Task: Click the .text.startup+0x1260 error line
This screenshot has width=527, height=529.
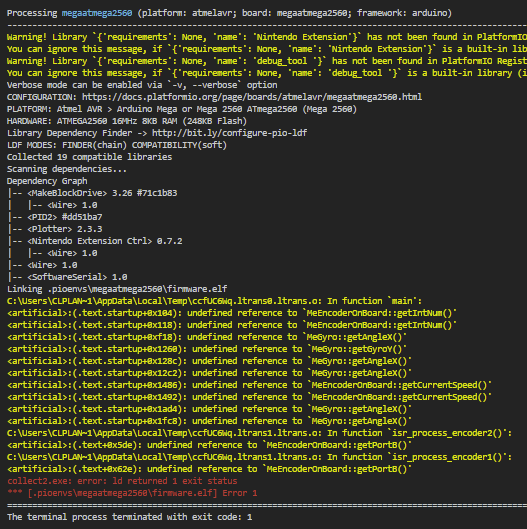Action: pos(207,349)
